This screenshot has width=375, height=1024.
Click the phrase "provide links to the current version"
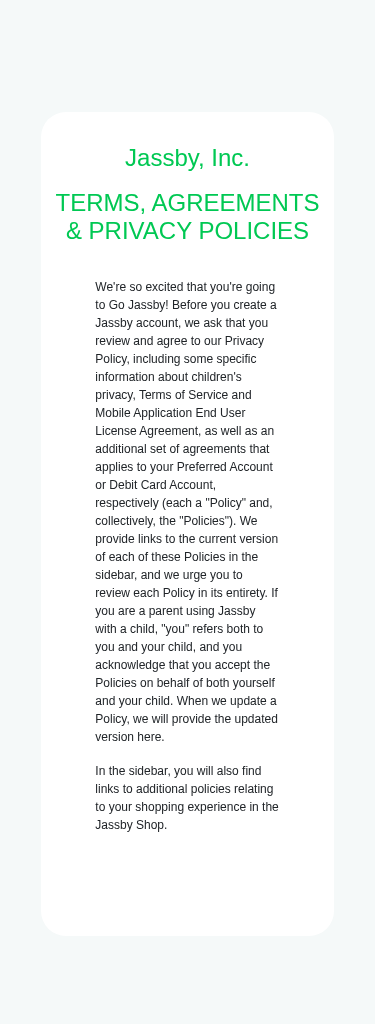[187, 539]
